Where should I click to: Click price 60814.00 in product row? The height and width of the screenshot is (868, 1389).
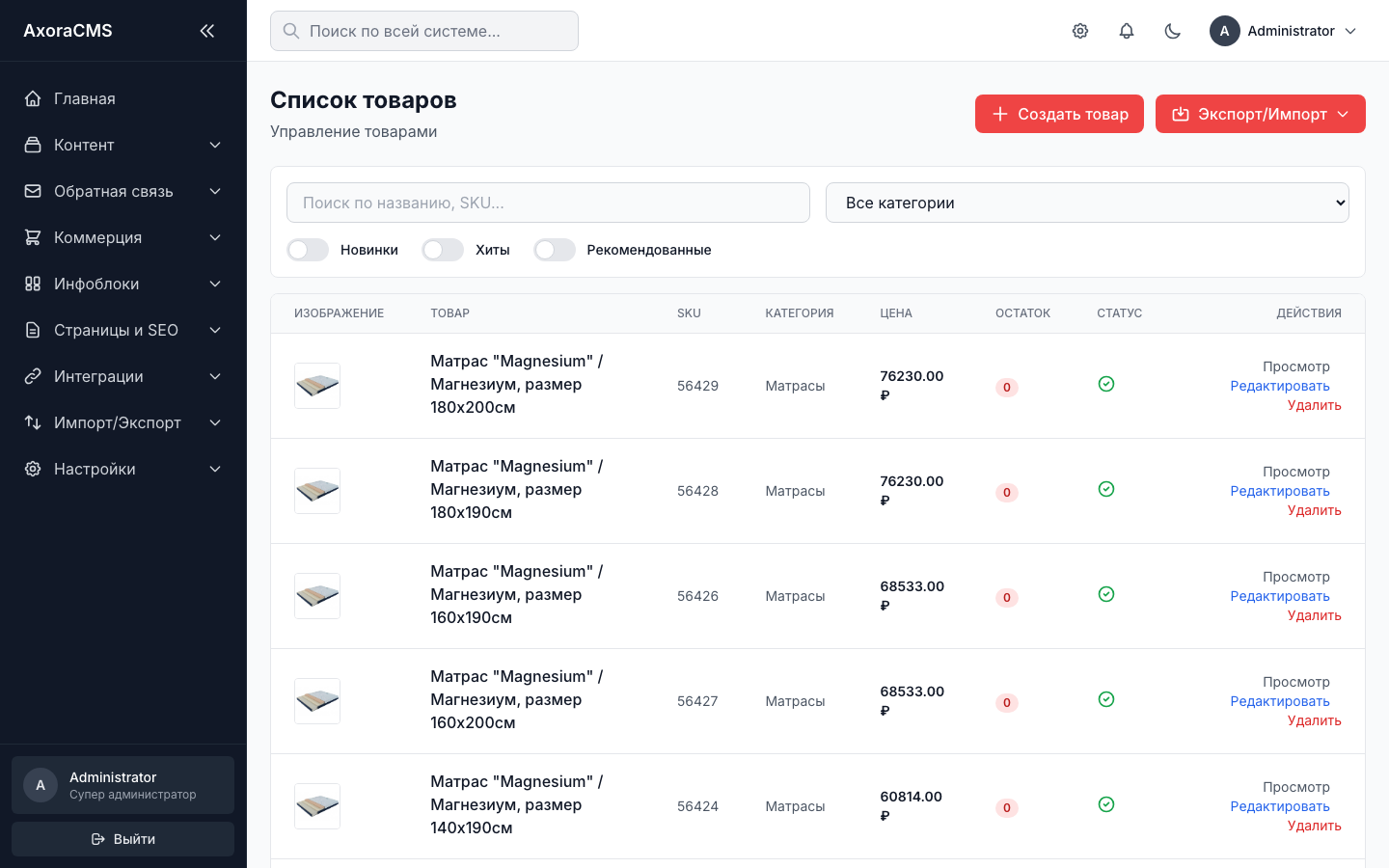912,806
